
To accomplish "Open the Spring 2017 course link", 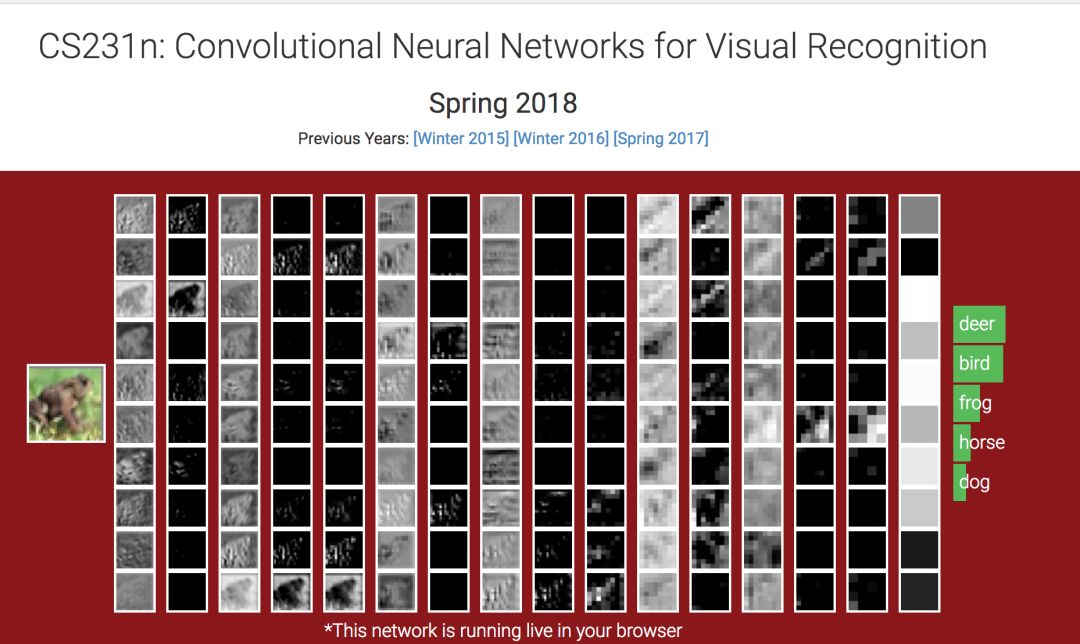I will click(661, 138).
